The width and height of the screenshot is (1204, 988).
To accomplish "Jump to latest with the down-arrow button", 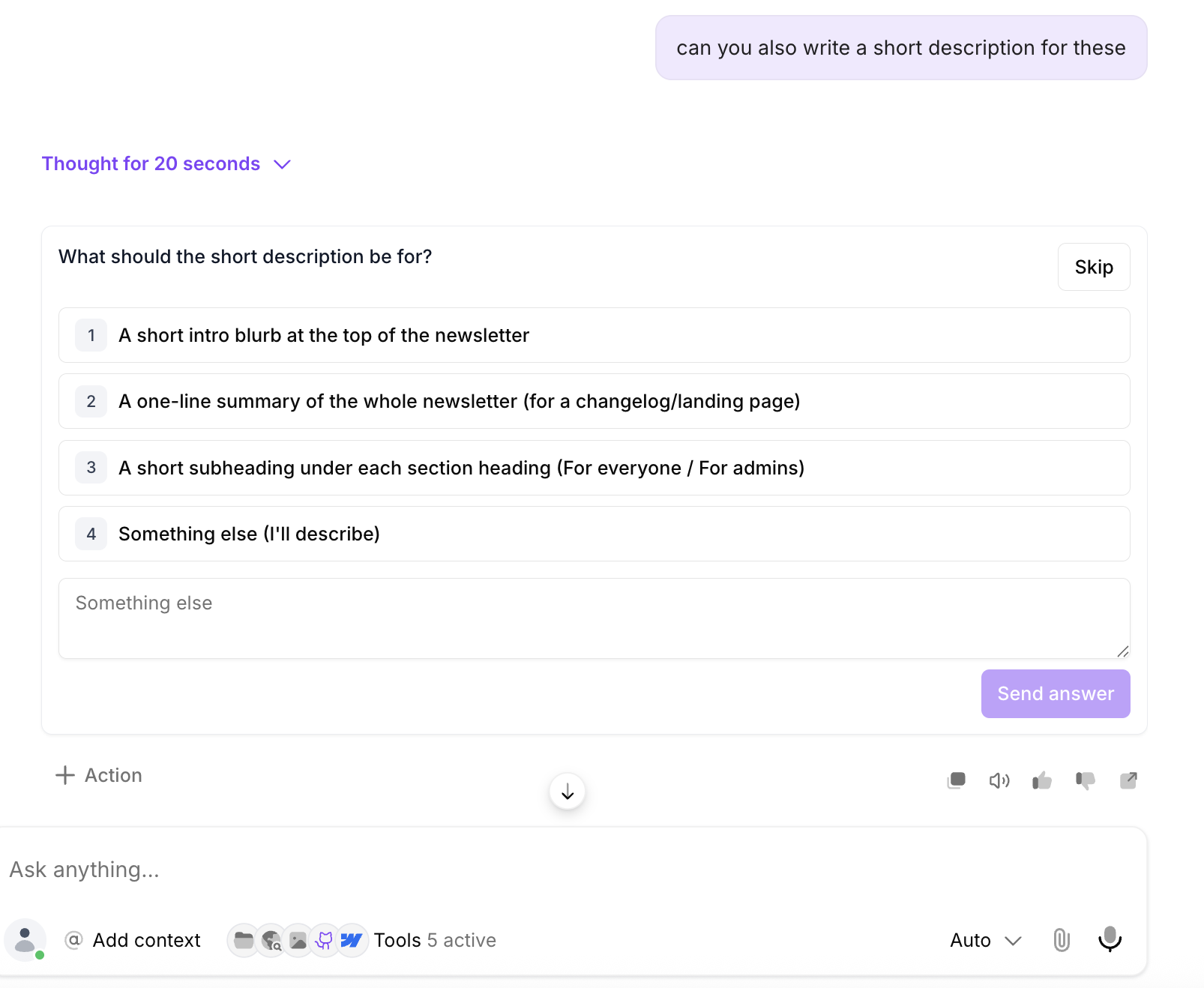I will pyautogui.click(x=568, y=792).
